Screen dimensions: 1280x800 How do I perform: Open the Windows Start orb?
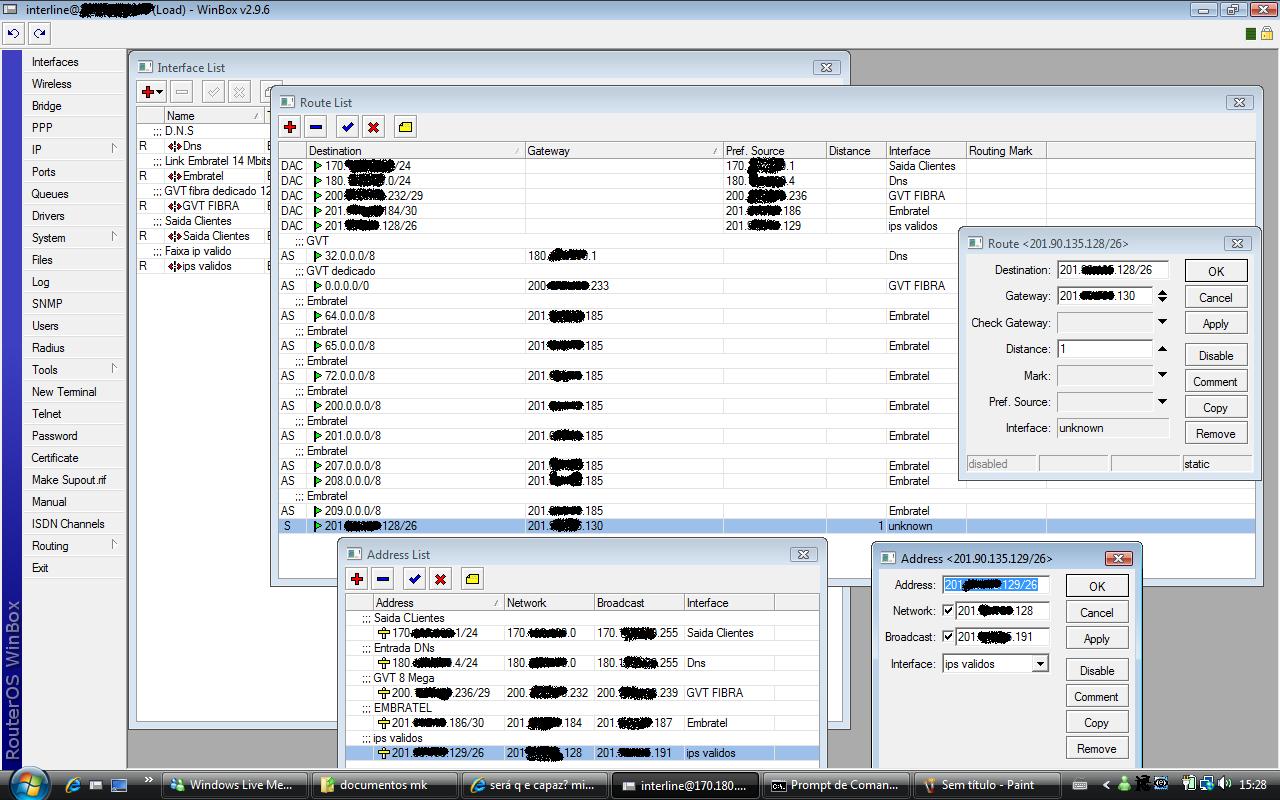click(x=28, y=783)
